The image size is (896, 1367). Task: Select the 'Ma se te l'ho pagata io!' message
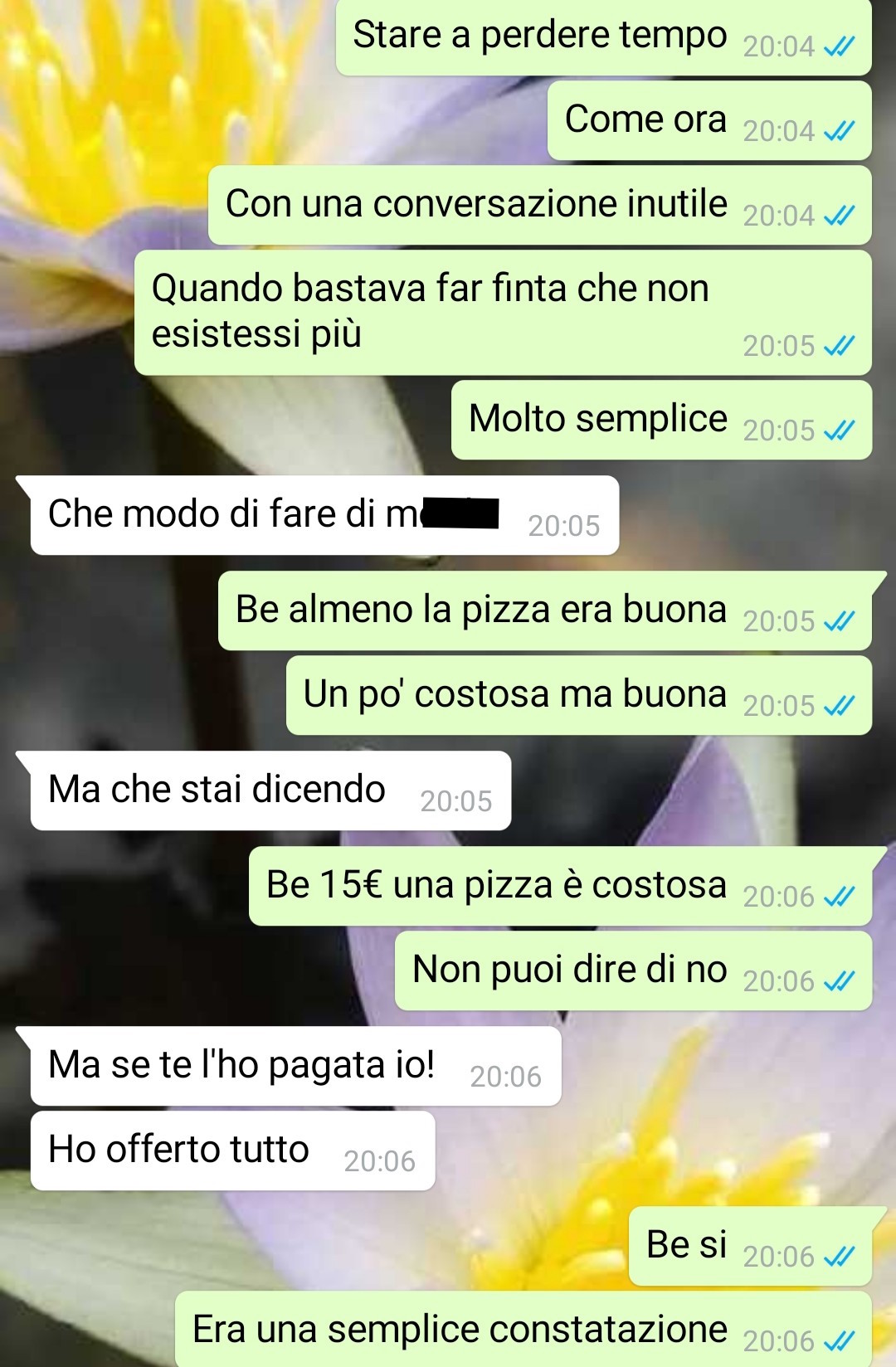295,1066
